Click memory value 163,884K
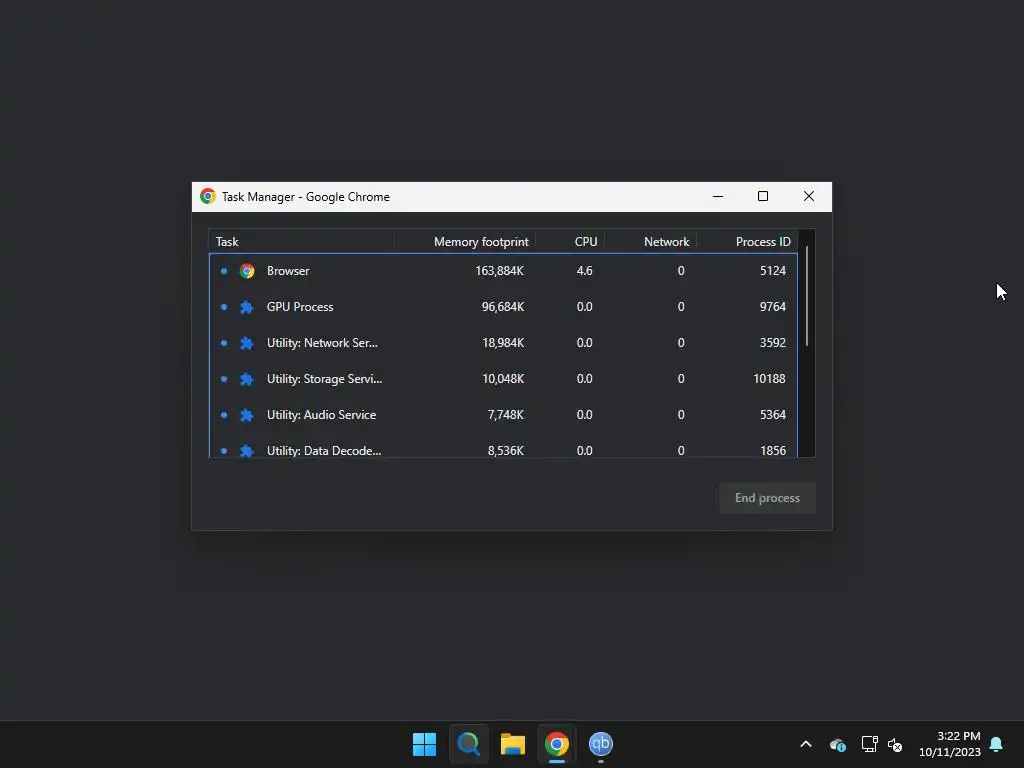The image size is (1024, 768). [500, 271]
